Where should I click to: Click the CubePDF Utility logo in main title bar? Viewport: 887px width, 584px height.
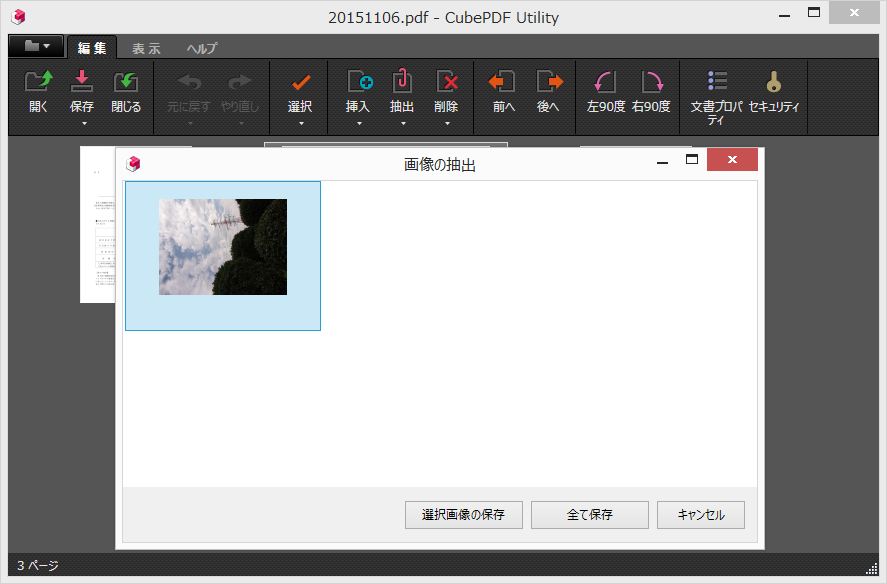click(19, 16)
